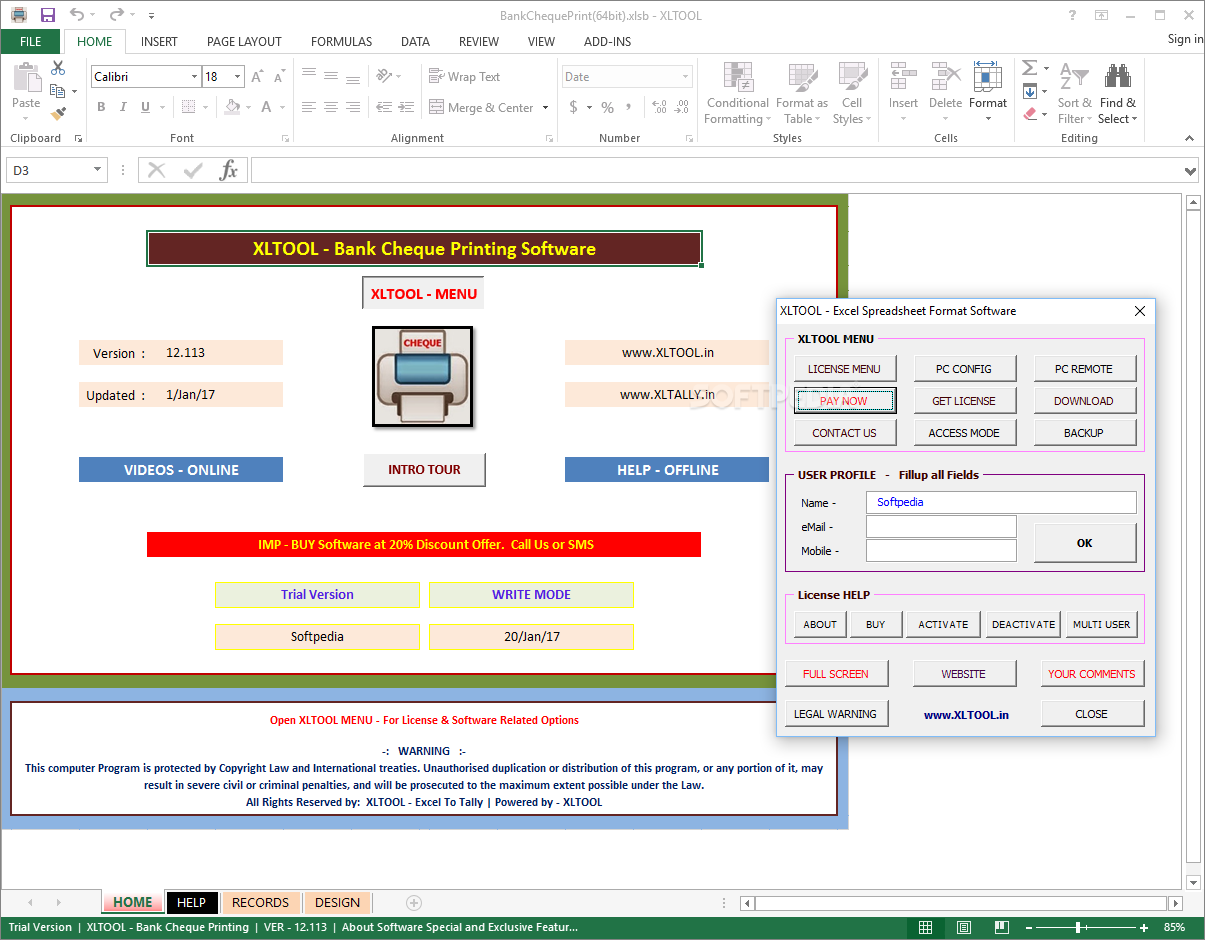Image resolution: width=1205 pixels, height=940 pixels.
Task: Click the Fill down-arrow icon in Editing
Action: coord(1030,91)
